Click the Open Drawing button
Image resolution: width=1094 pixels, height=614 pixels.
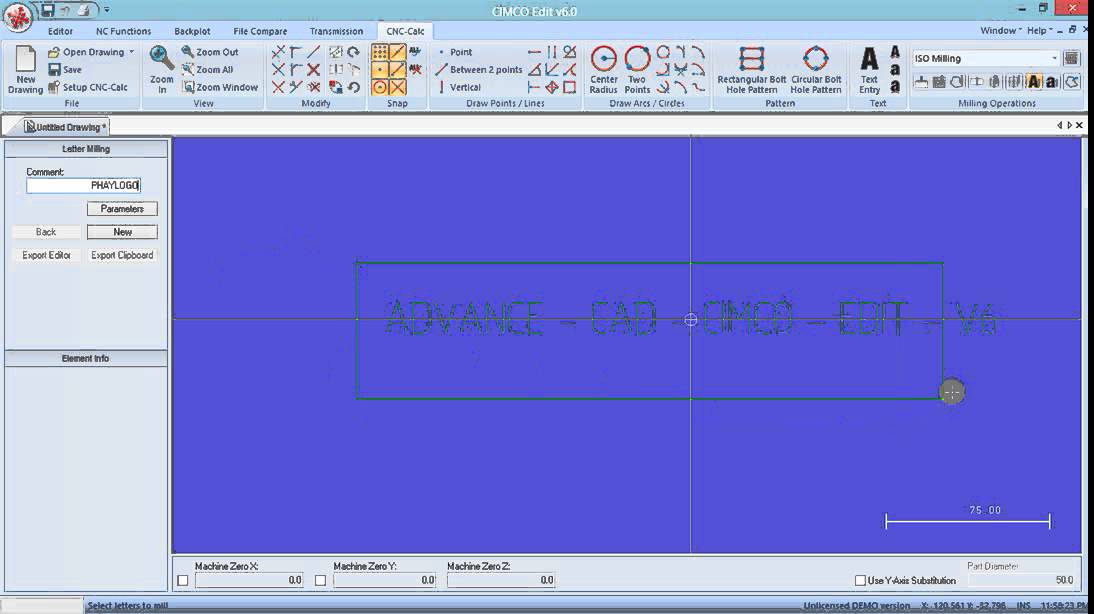[x=87, y=52]
